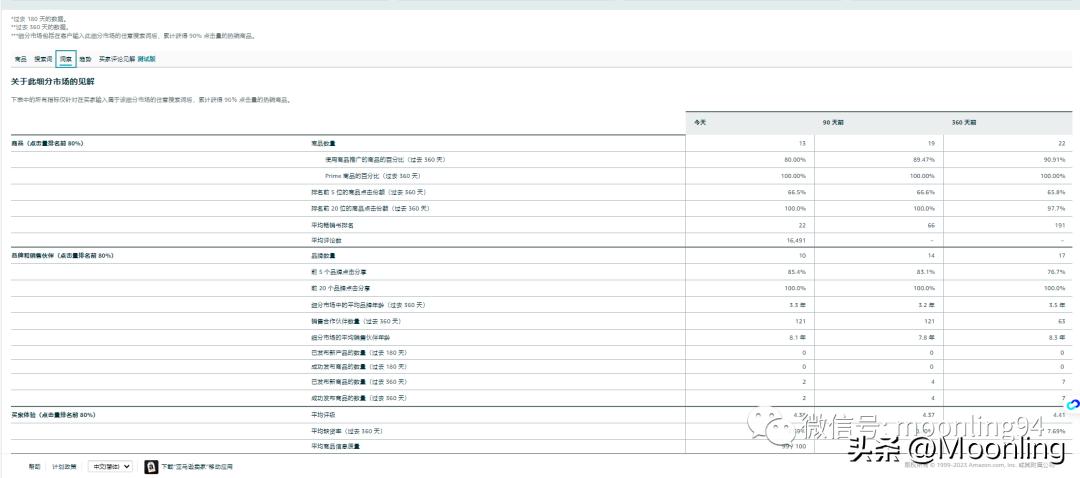Click the 品牌和销售伙伴 section label

point(62,256)
